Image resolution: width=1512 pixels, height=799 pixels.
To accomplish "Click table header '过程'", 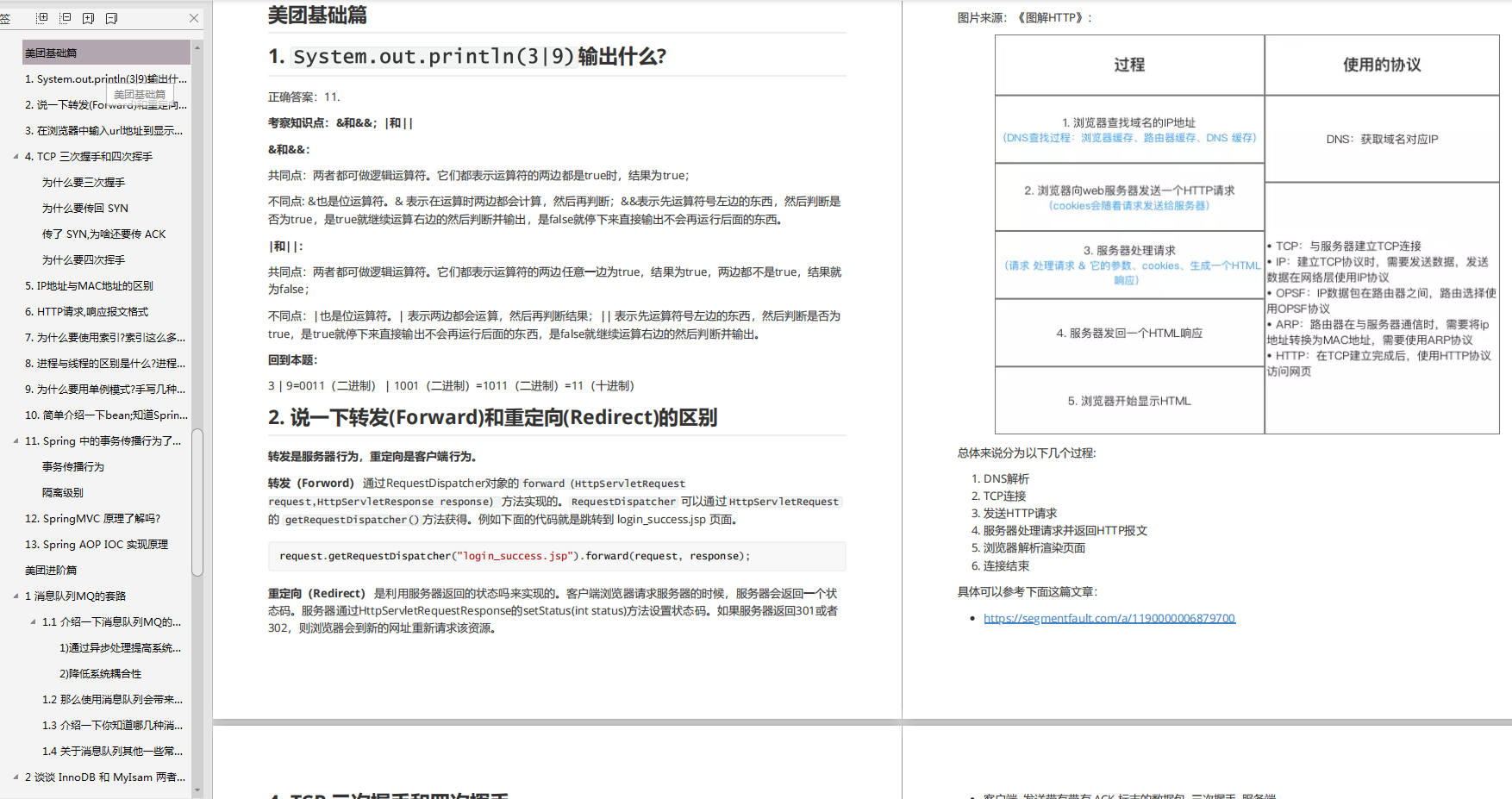I will pyautogui.click(x=1129, y=65).
